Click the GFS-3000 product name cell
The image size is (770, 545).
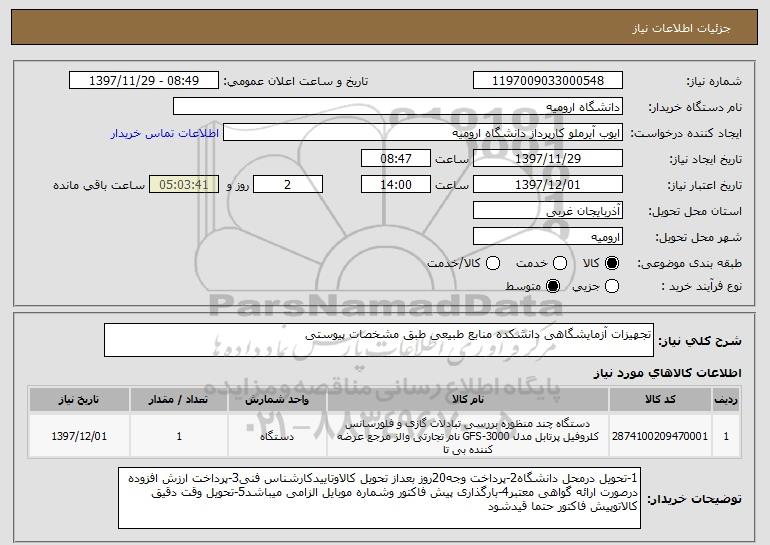[x=468, y=436]
